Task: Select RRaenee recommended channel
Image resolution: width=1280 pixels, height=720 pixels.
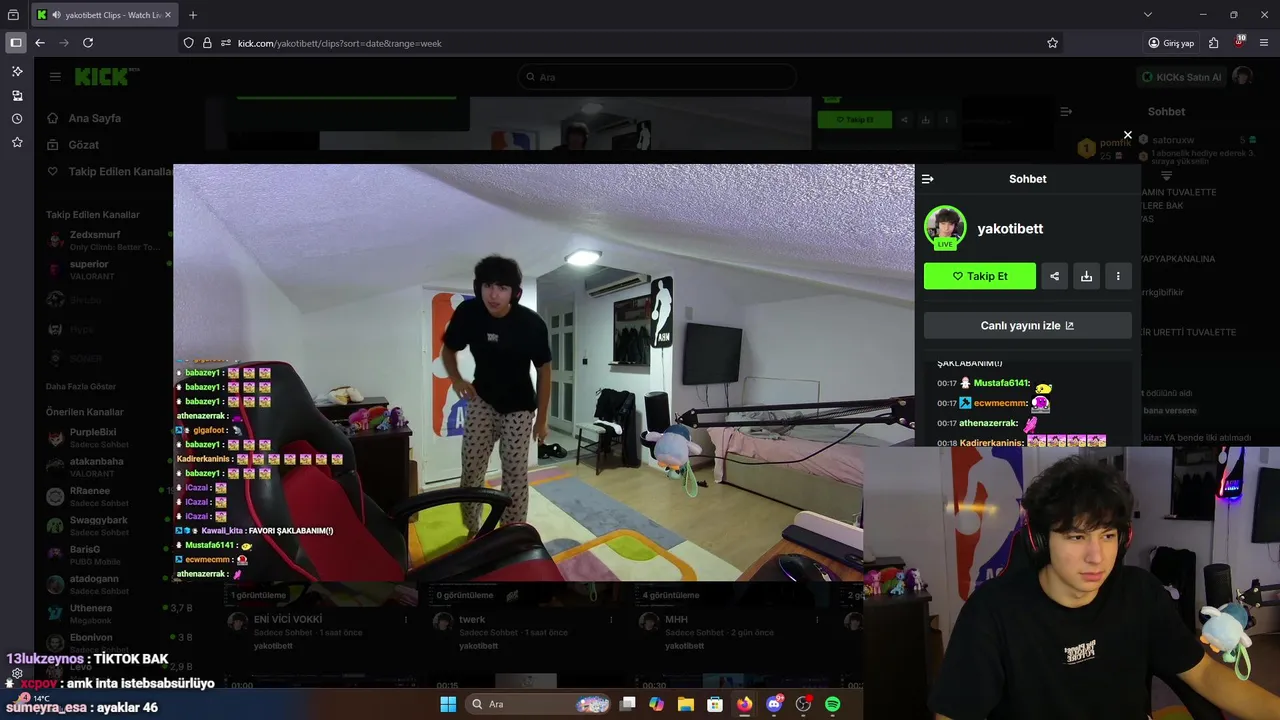Action: pos(107,496)
